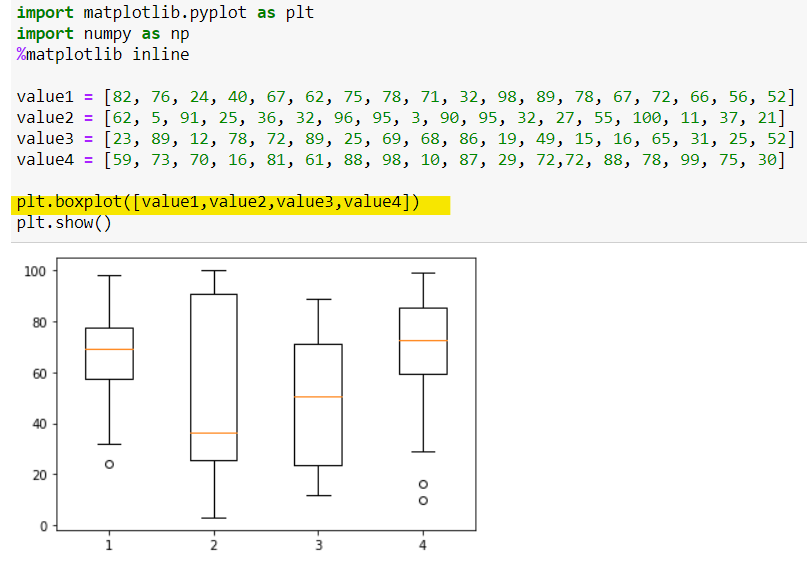Click the highlighted plt.boxplot code line
Image resolution: width=807 pixels, height=567 pixels.
(218, 202)
